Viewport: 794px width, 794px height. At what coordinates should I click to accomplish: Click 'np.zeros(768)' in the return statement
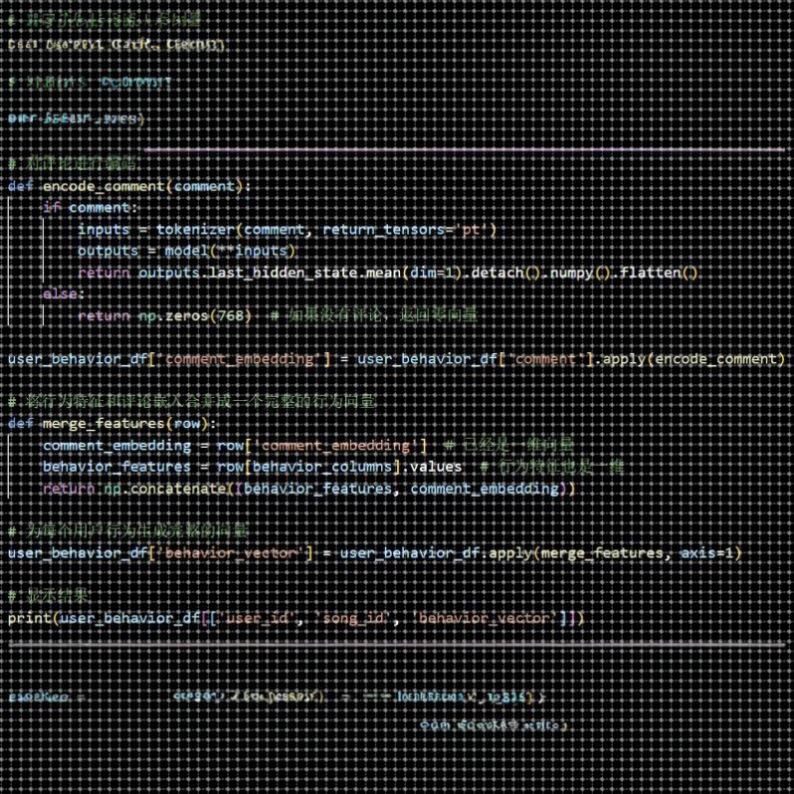195,316
